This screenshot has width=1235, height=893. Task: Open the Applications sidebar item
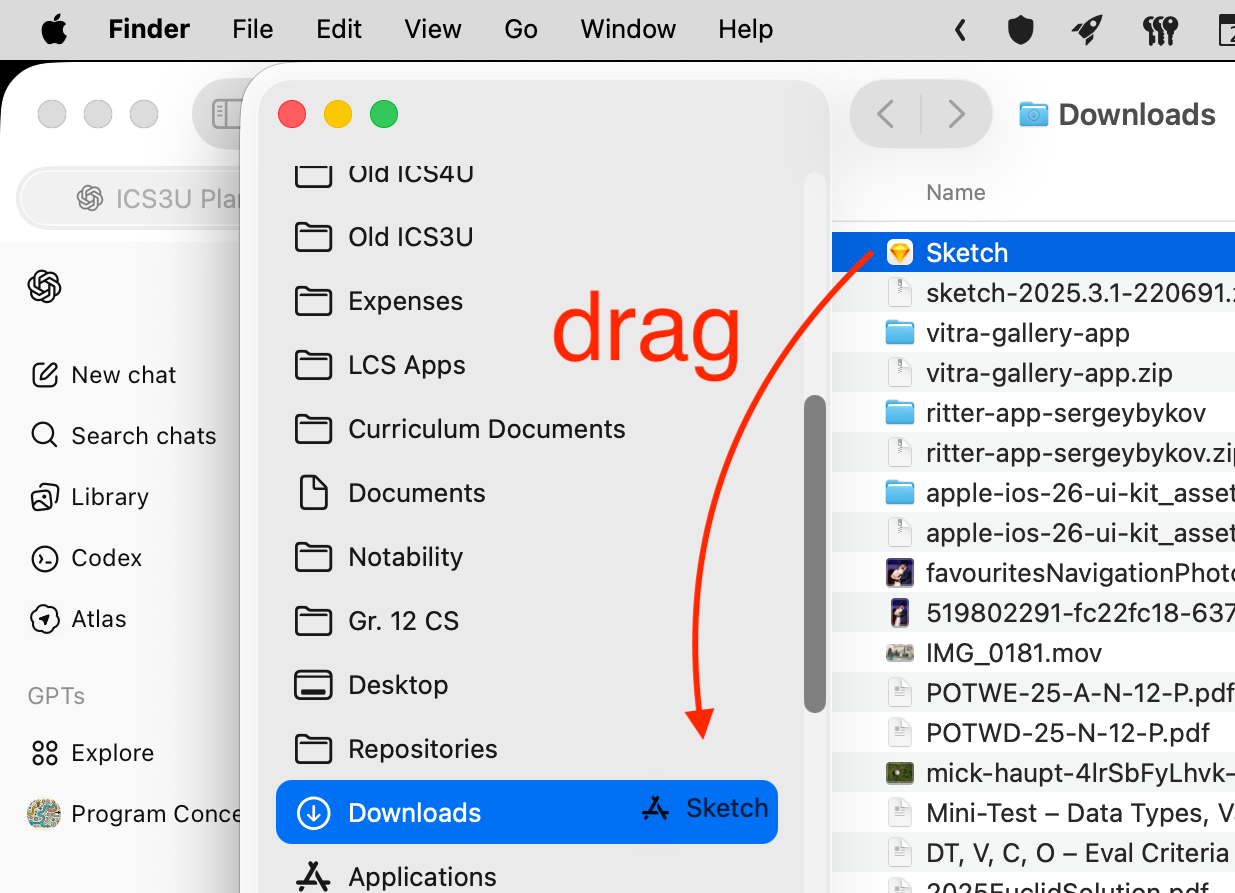click(x=421, y=877)
